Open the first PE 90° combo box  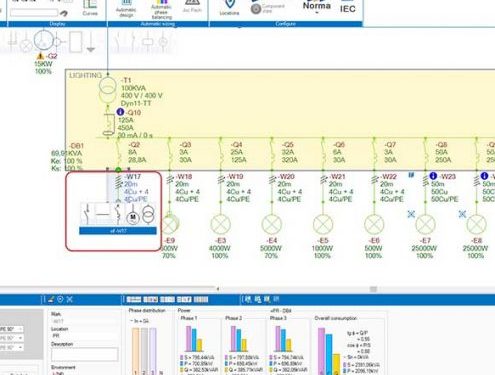pos(12,329)
